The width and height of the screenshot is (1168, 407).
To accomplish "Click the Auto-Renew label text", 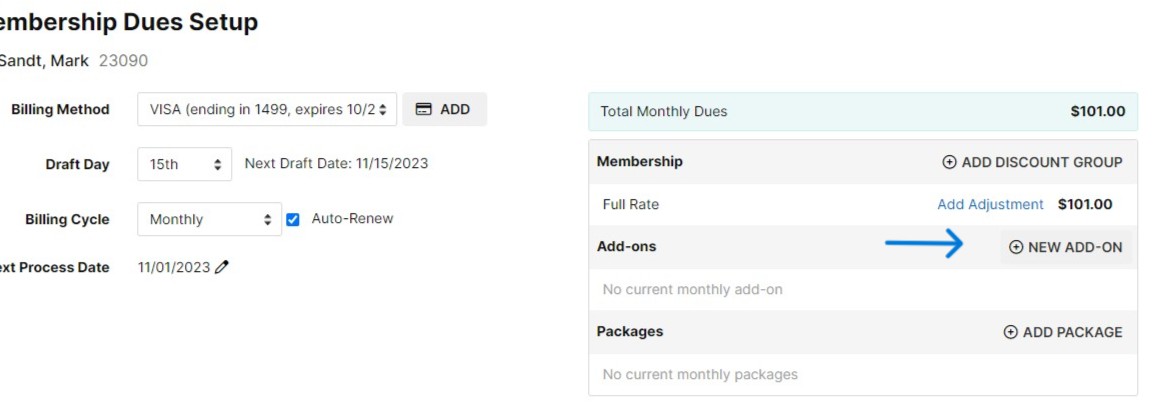I will coord(352,218).
